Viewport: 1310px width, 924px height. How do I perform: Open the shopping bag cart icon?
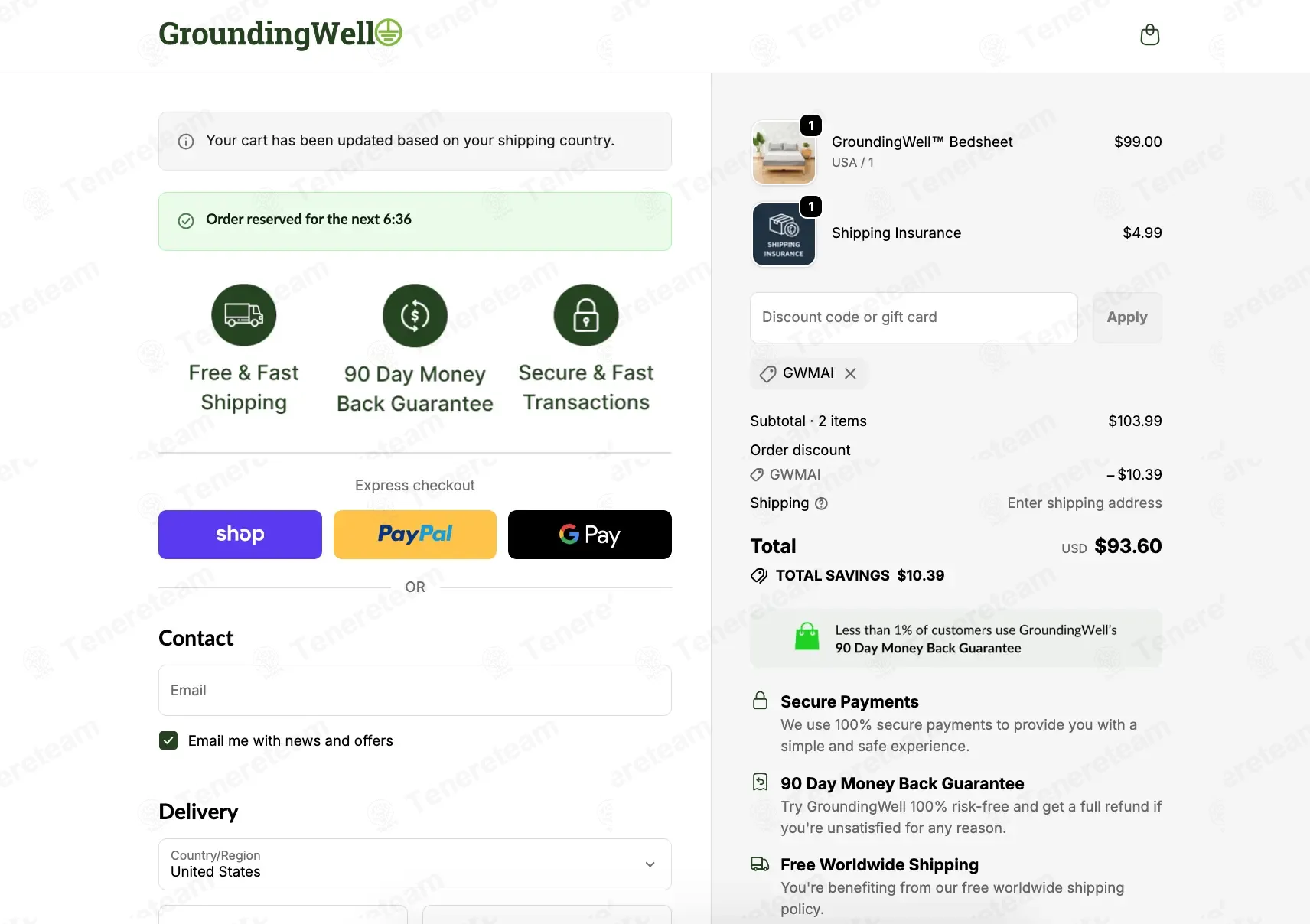click(x=1149, y=35)
